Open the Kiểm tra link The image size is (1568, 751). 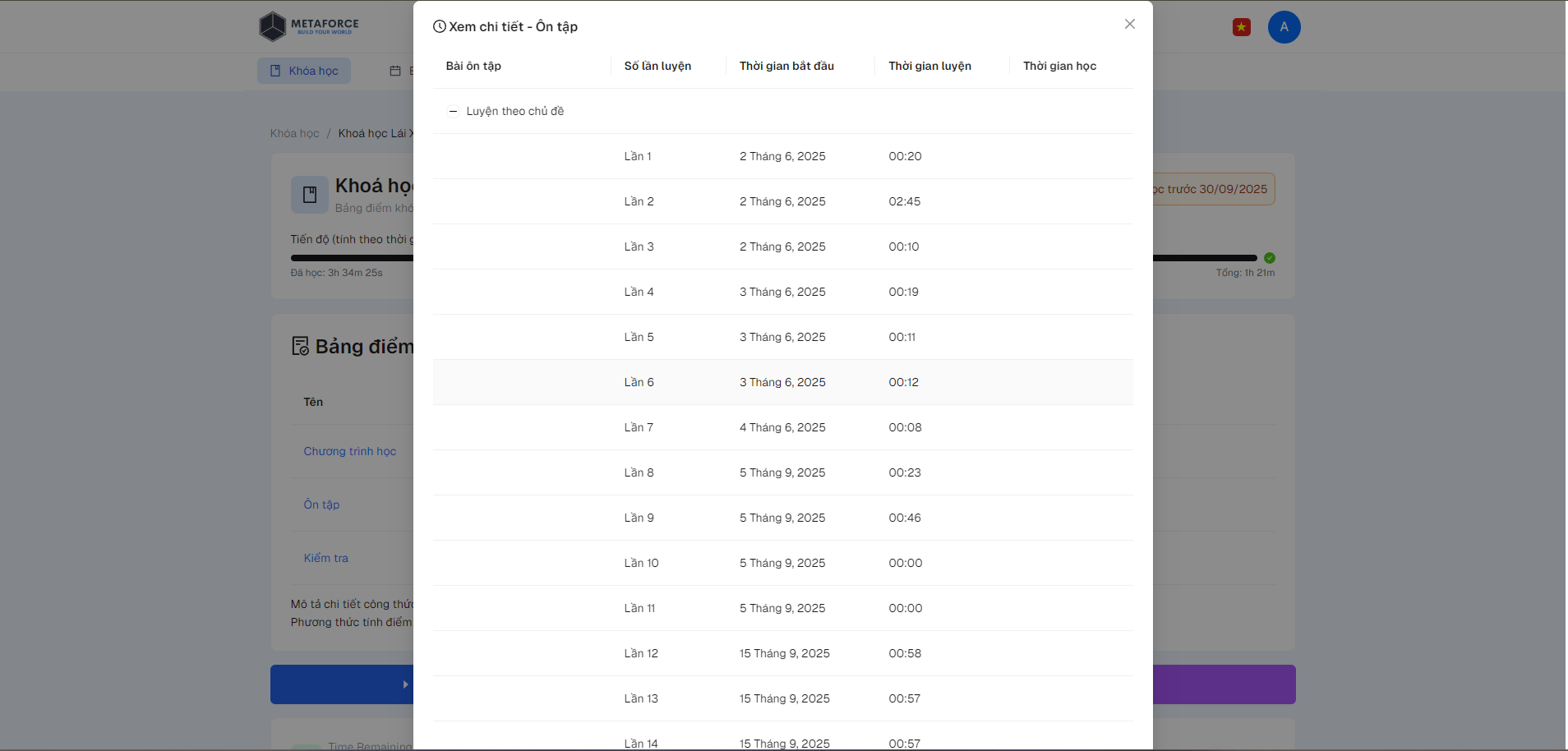[x=326, y=558]
